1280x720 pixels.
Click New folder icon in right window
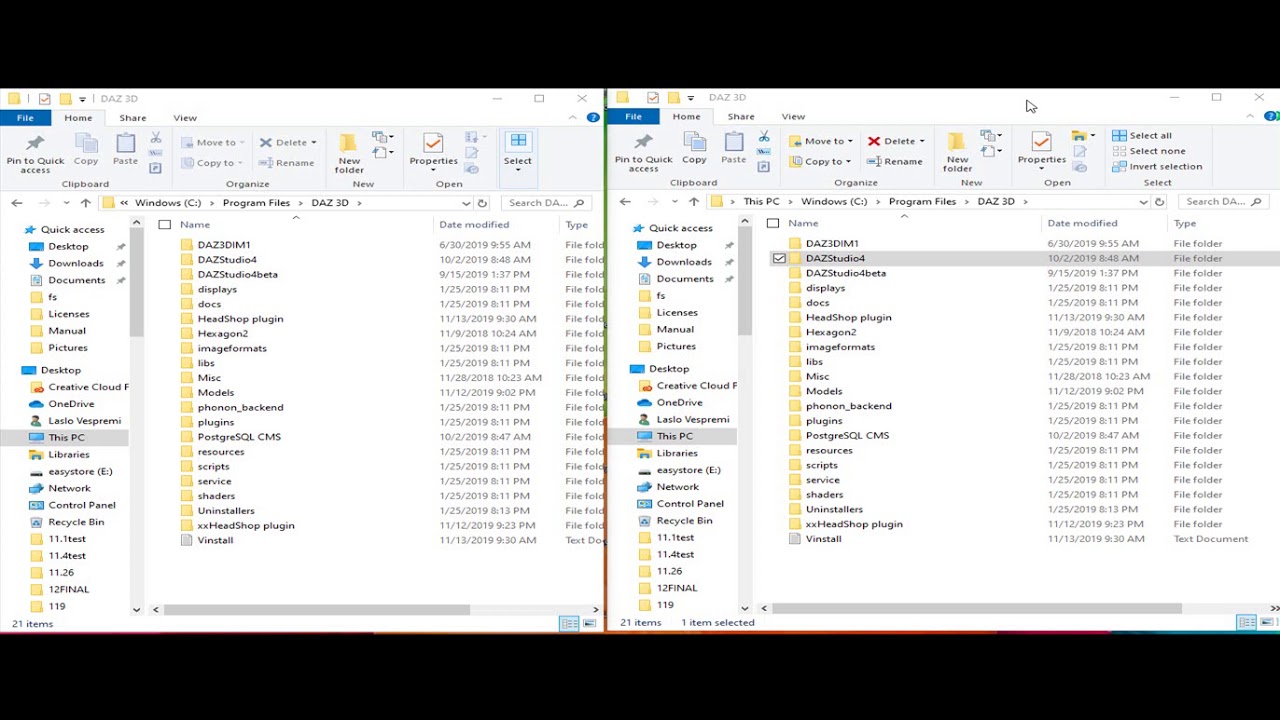(x=957, y=152)
